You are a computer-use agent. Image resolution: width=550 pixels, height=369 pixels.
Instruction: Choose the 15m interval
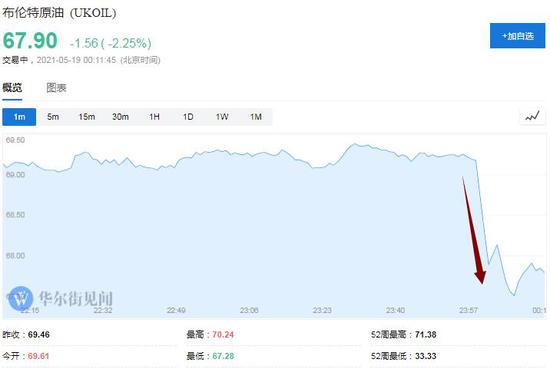[x=87, y=117]
